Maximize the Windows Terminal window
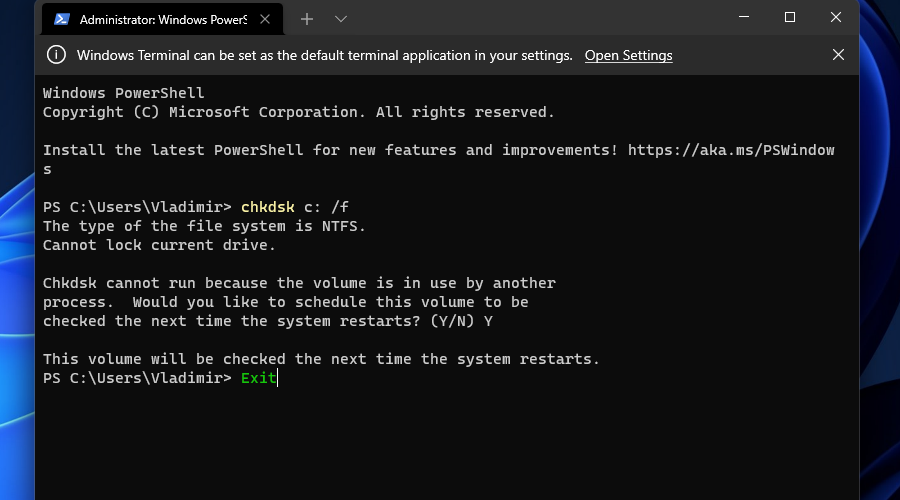This screenshot has width=900, height=500. coord(790,17)
